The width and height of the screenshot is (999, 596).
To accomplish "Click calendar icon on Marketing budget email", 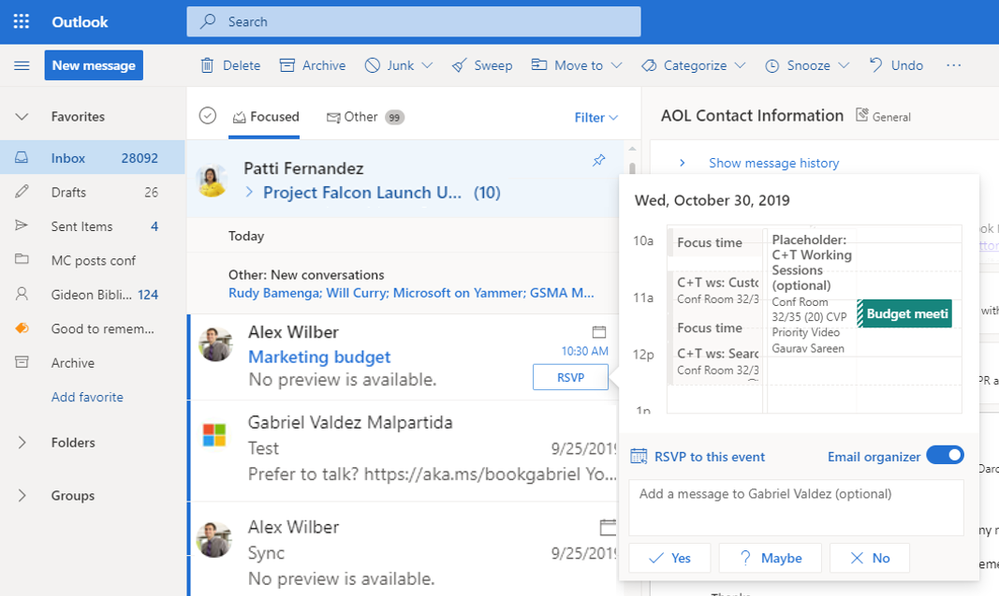I will [599, 331].
